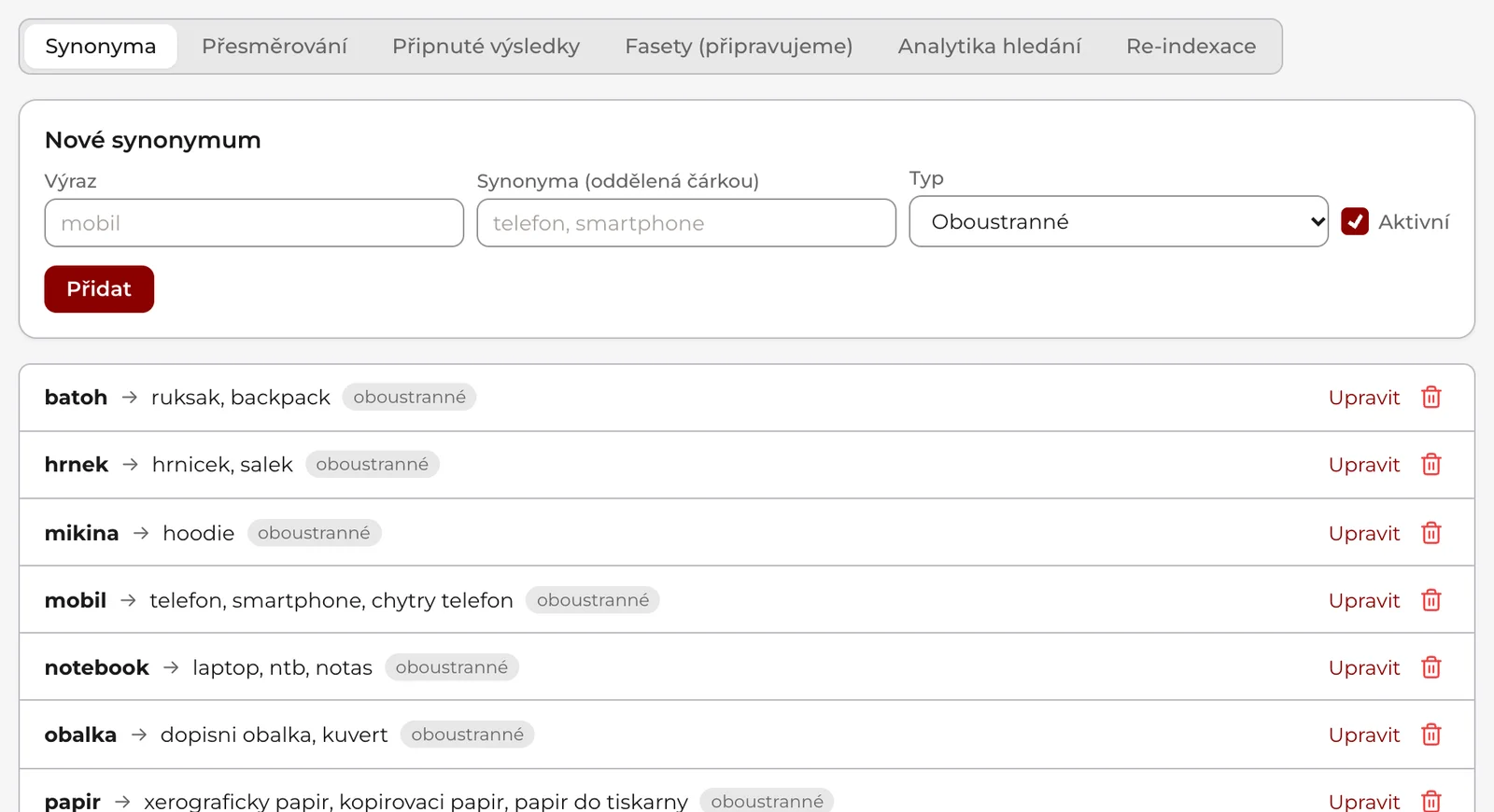Screen dimensions: 1494x812
Task: Edit the batoh synonym via Upravit
Action: [1364, 398]
